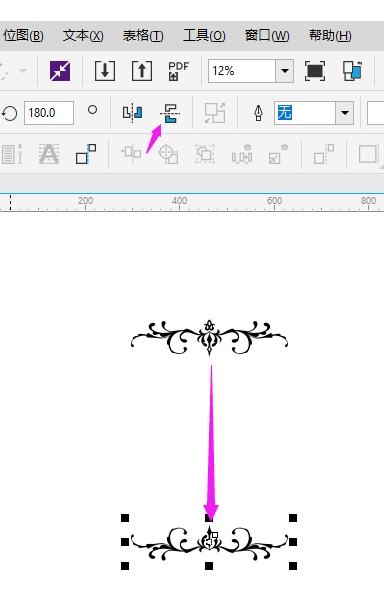This screenshot has width=384, height=598.
Task: Click the greyed two-squares icon after the mirror icons
Action: [215, 113]
